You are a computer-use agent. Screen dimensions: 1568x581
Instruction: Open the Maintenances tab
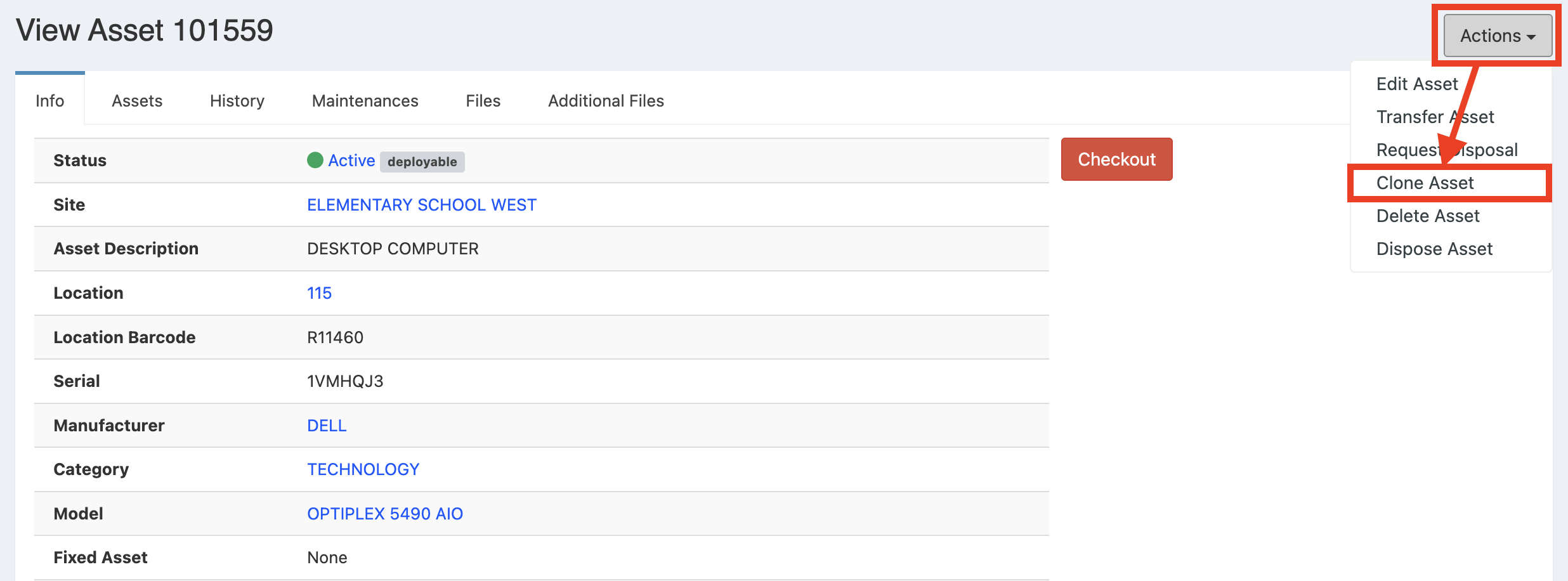pos(365,101)
